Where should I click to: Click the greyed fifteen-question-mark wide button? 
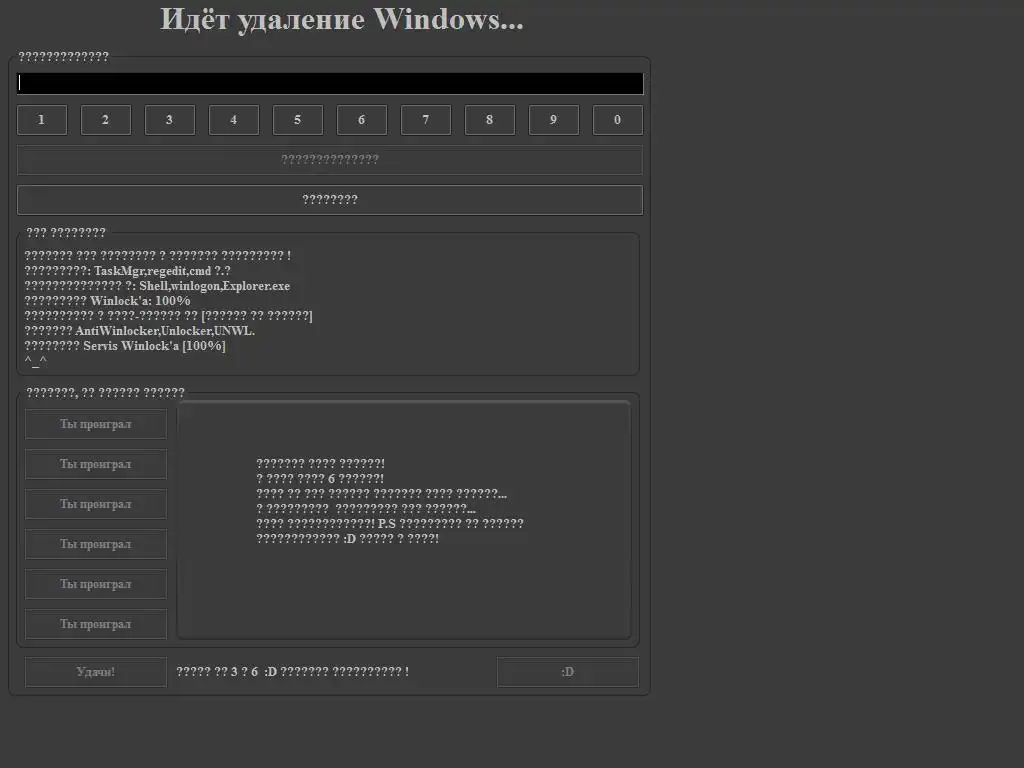click(330, 160)
